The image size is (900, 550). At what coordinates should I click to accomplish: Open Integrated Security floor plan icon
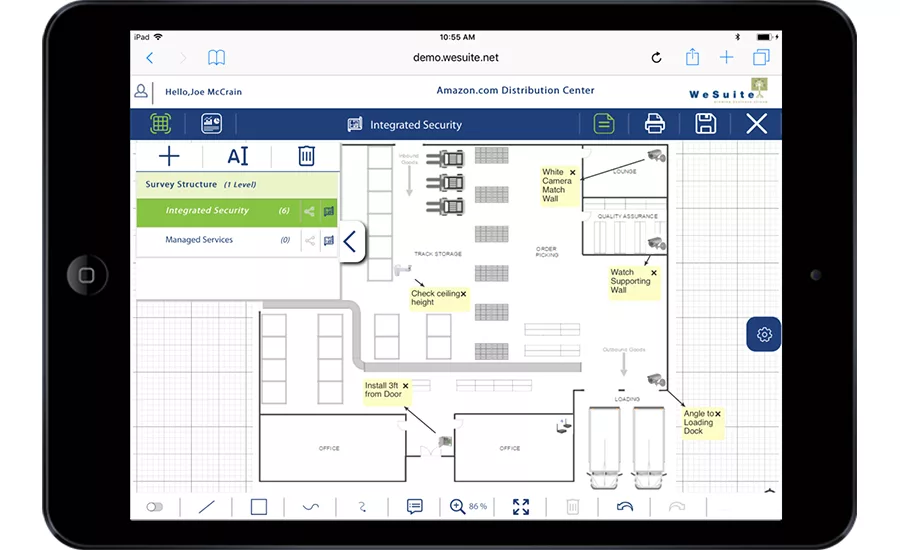329,211
